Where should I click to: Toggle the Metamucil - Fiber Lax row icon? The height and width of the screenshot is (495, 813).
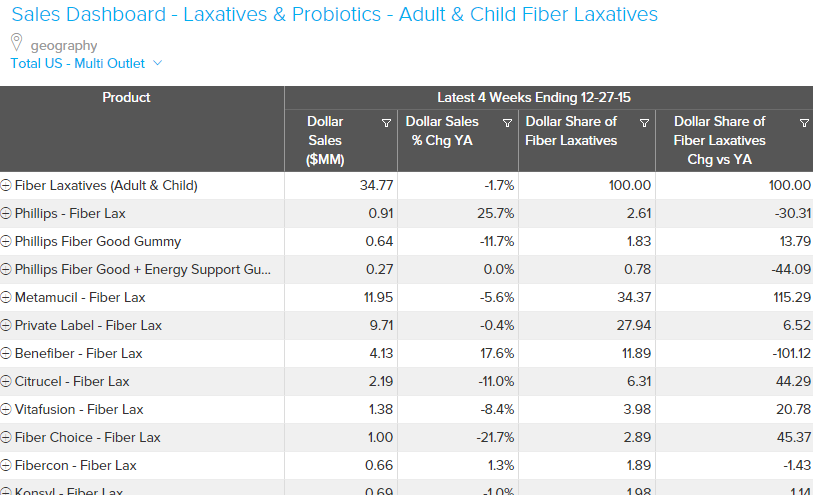[x=6, y=298]
